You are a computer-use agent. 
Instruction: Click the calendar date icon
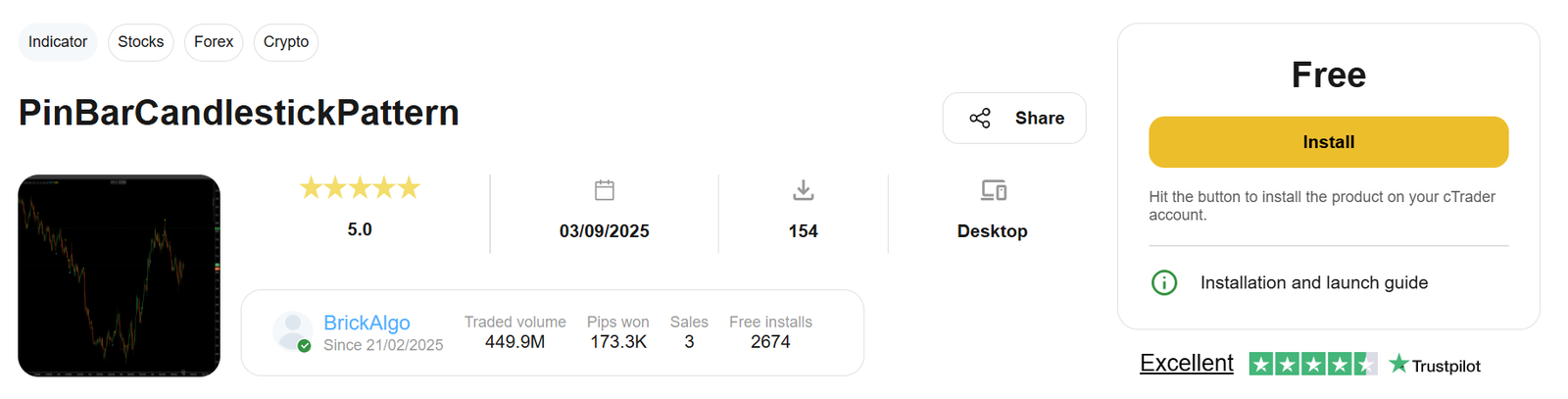605,190
